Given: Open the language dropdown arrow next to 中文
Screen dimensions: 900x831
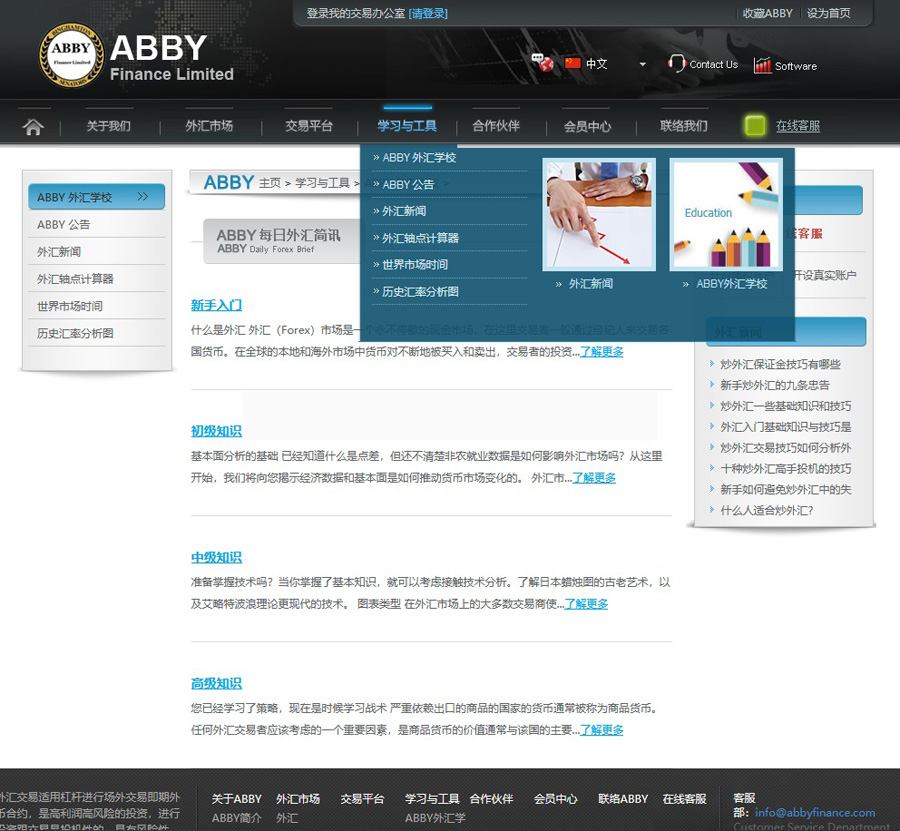Looking at the screenshot, I should (642, 64).
